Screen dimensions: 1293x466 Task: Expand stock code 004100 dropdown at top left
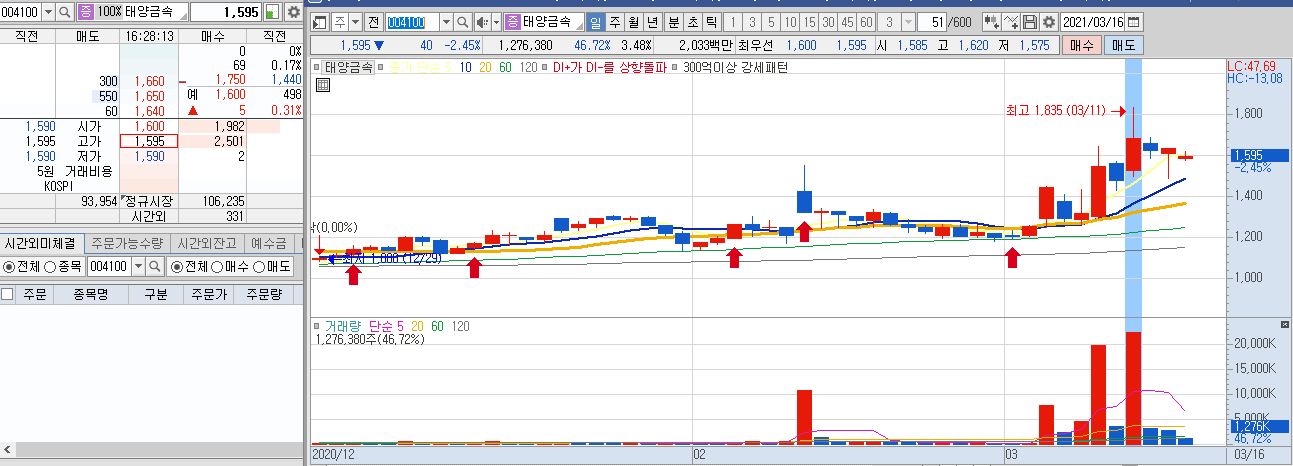coord(49,12)
